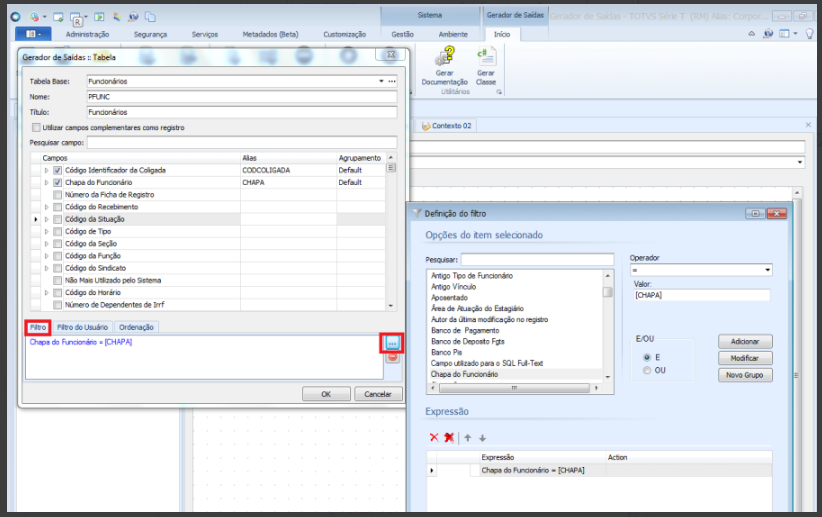Open the Utilitários group dialog launcher
The height and width of the screenshot is (517, 822).
click(499, 92)
